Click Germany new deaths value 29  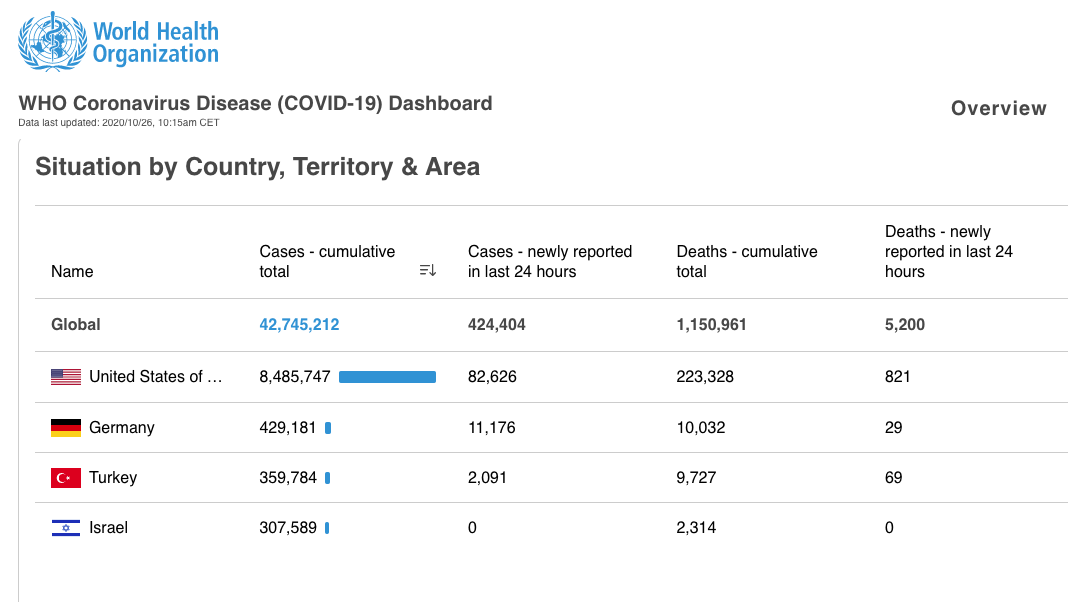coord(894,428)
